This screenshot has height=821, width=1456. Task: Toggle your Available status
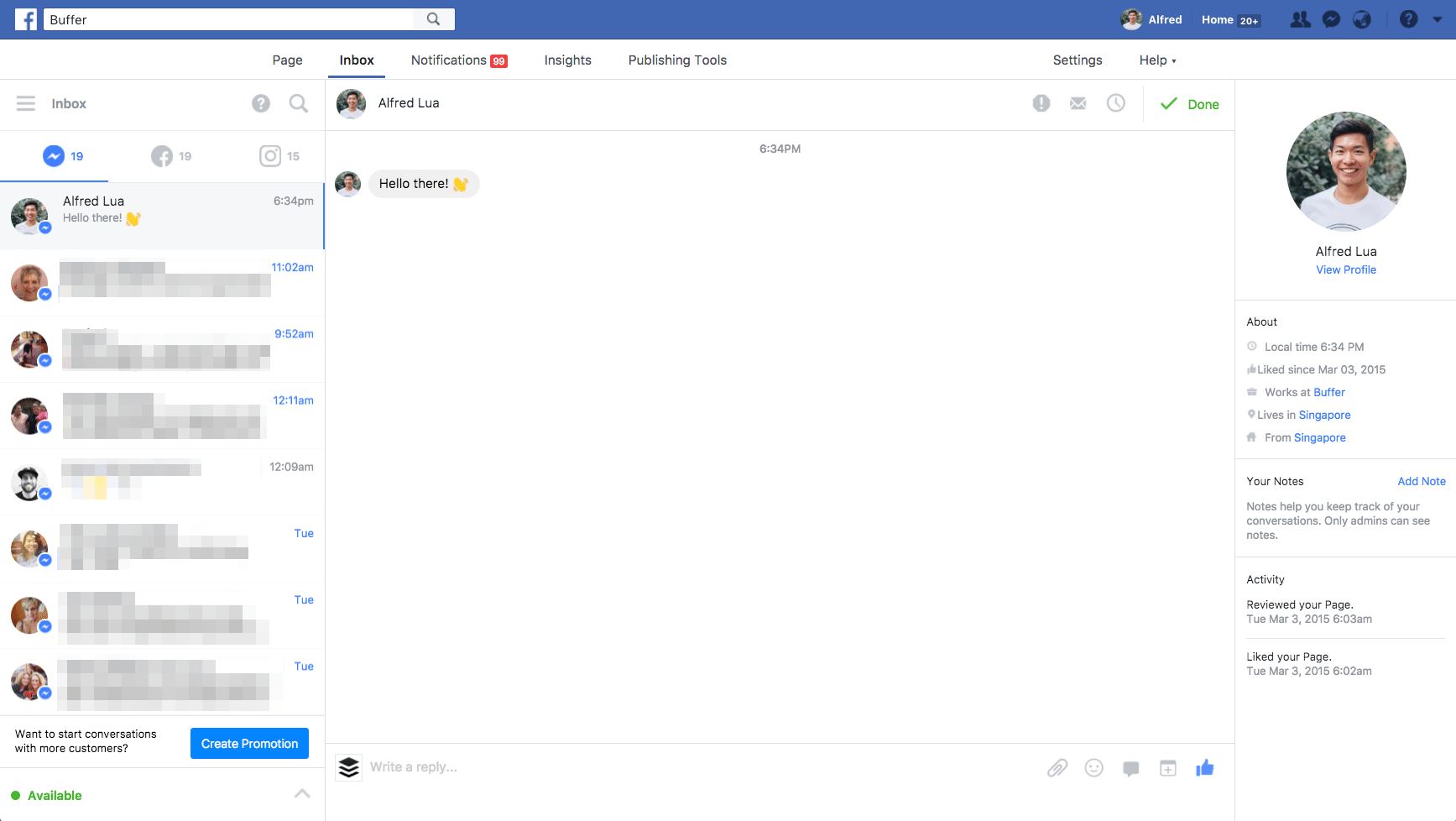[55, 795]
